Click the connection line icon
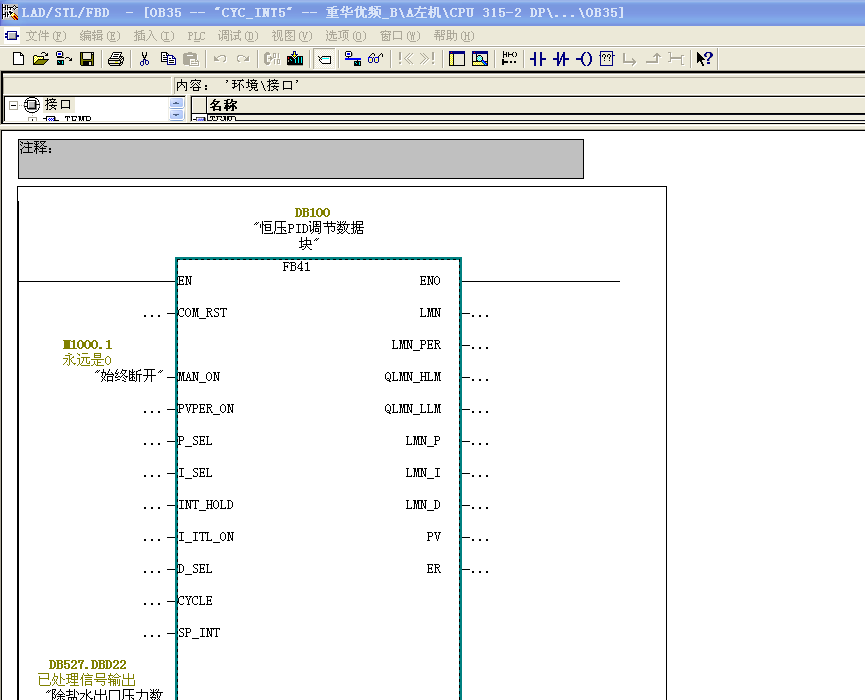This screenshot has width=865, height=700. (676, 58)
